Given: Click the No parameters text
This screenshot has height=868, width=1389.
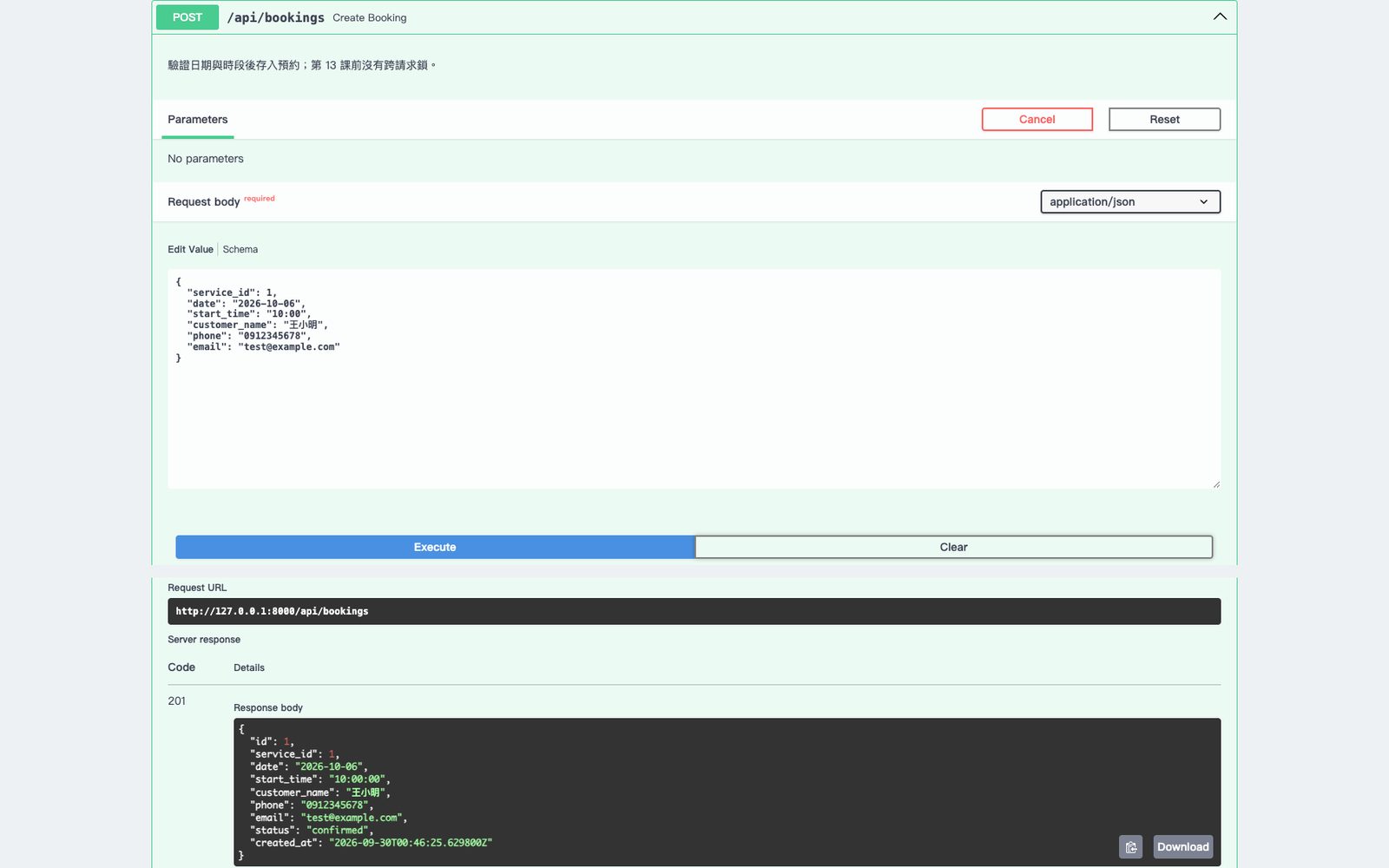Looking at the screenshot, I should pyautogui.click(x=206, y=159).
